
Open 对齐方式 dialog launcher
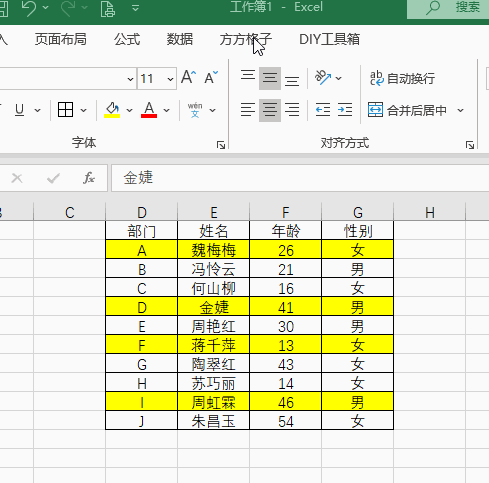pos(470,145)
